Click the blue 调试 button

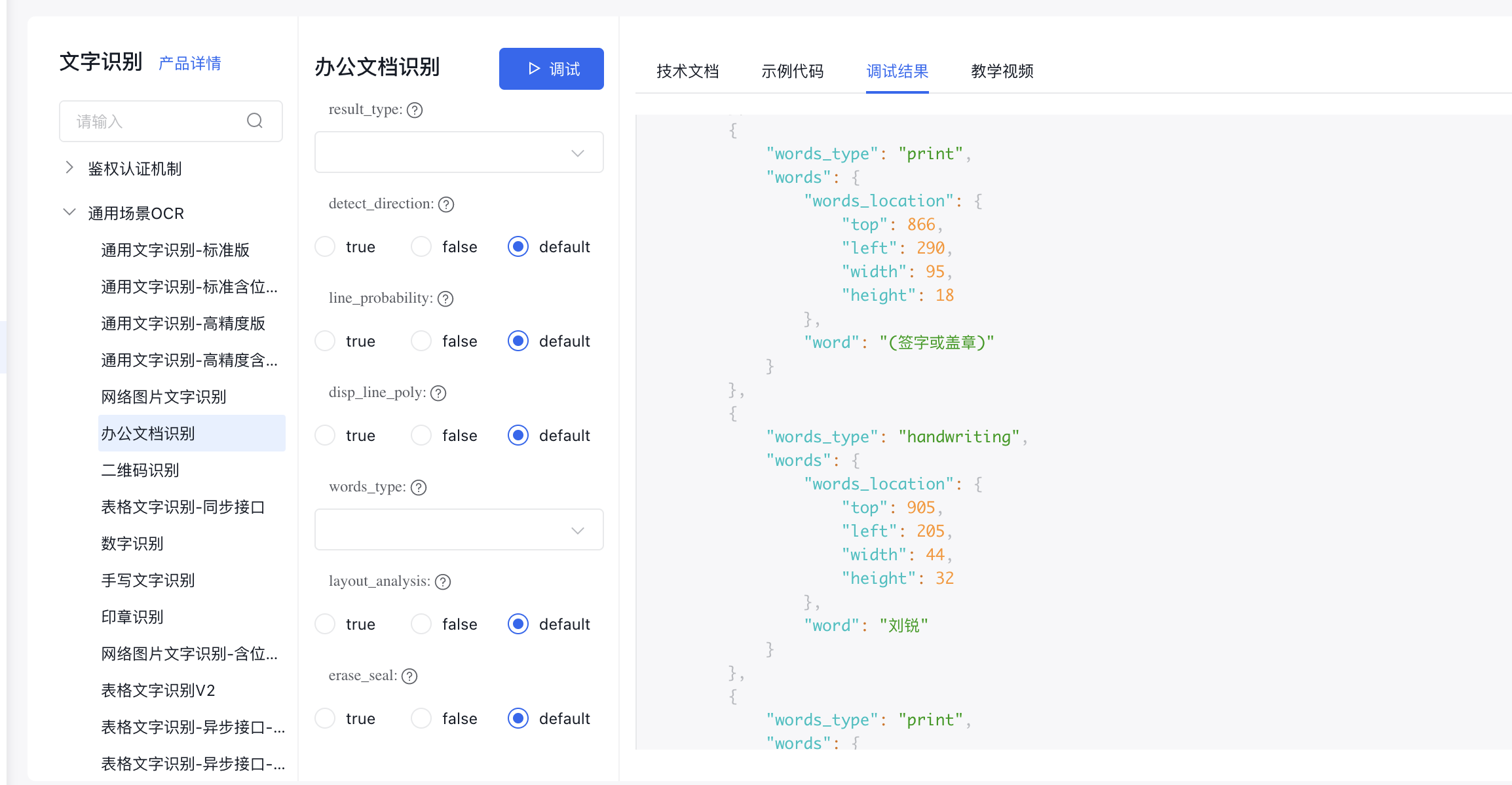click(551, 69)
